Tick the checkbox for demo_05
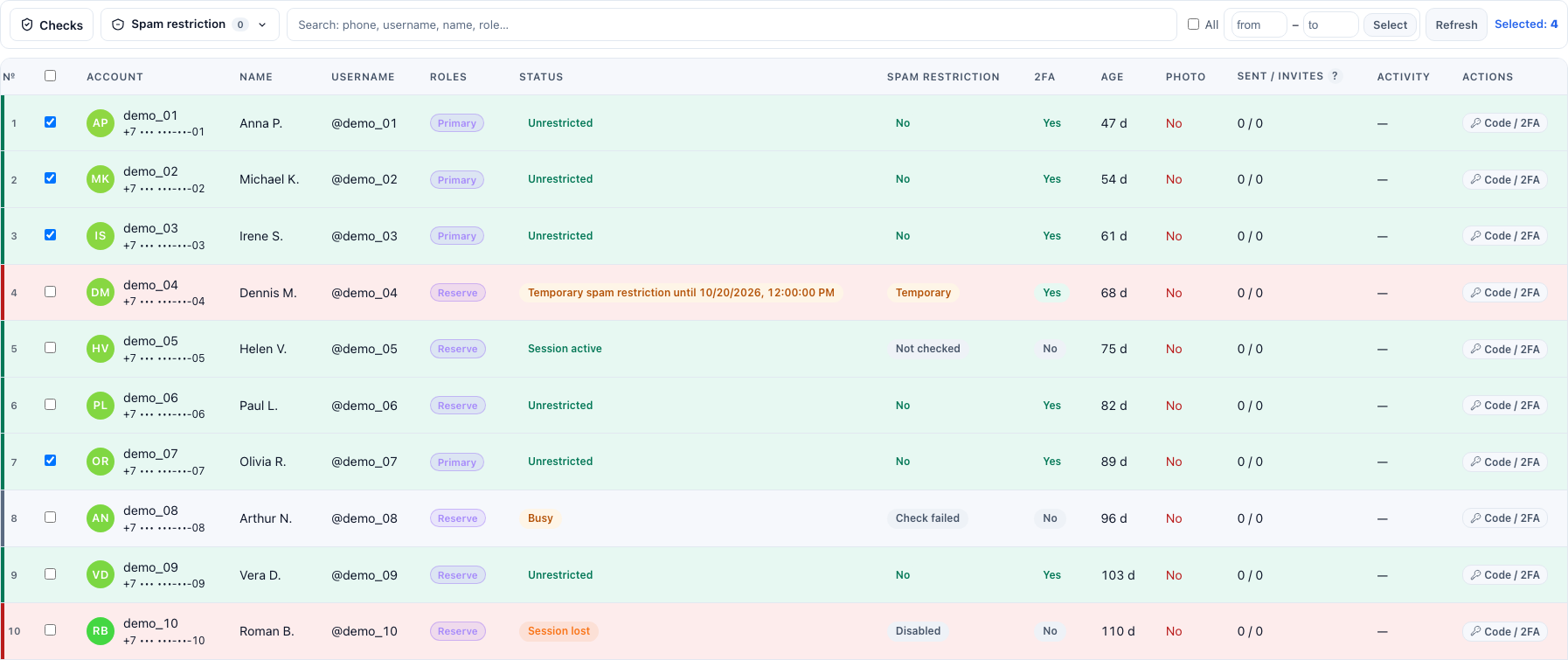 (50, 348)
